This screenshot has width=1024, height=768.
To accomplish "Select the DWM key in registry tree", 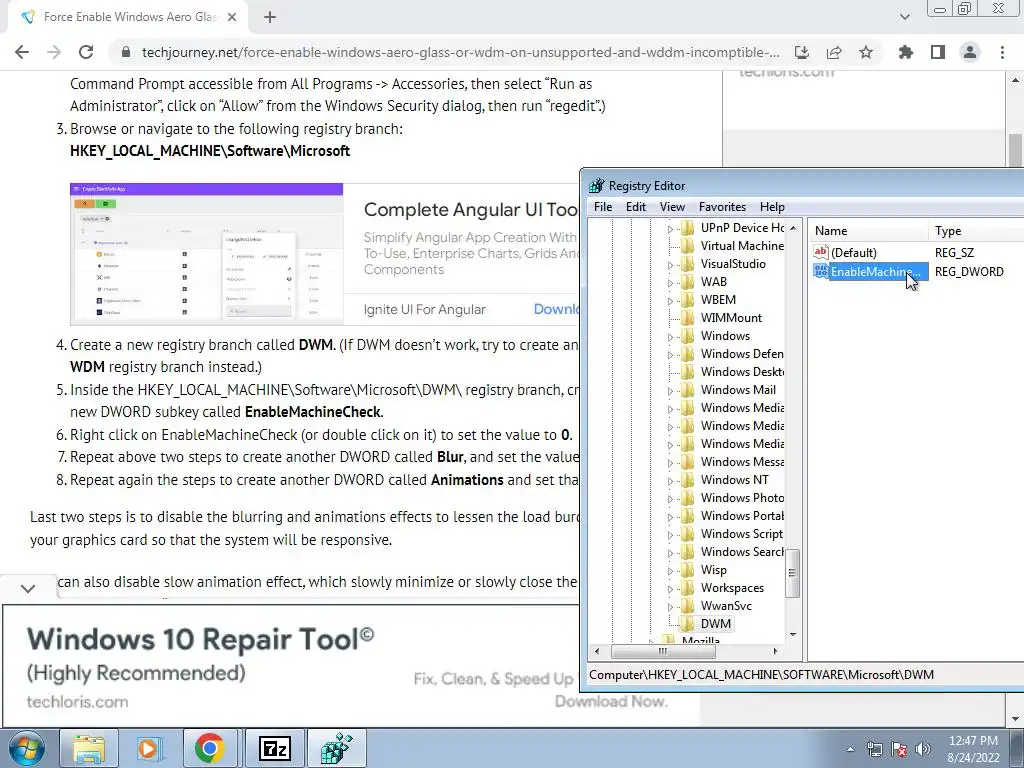I will tap(715, 624).
